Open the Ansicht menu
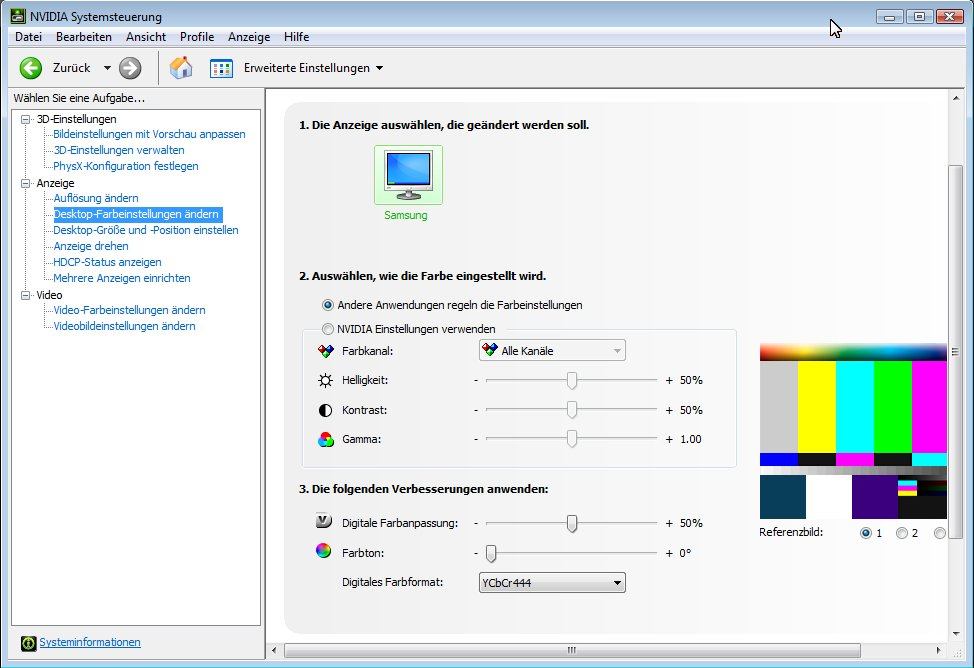The width and height of the screenshot is (974, 668). (146, 37)
